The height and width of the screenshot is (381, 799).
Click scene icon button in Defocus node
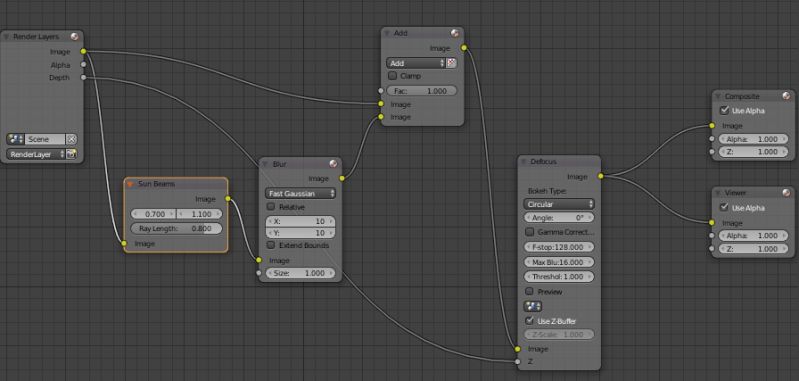pos(533,306)
